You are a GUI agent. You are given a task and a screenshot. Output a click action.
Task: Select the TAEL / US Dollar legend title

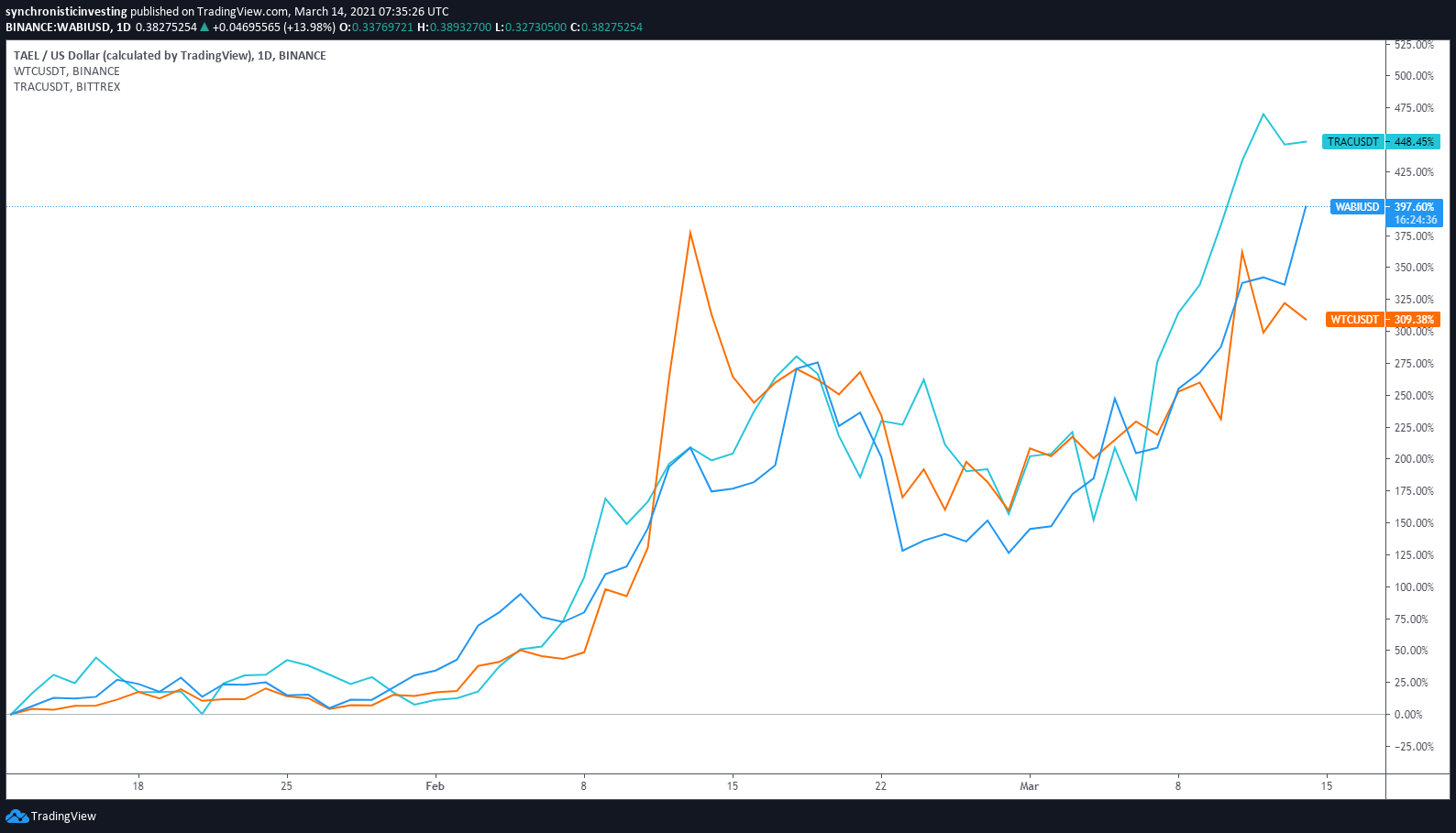coord(170,56)
